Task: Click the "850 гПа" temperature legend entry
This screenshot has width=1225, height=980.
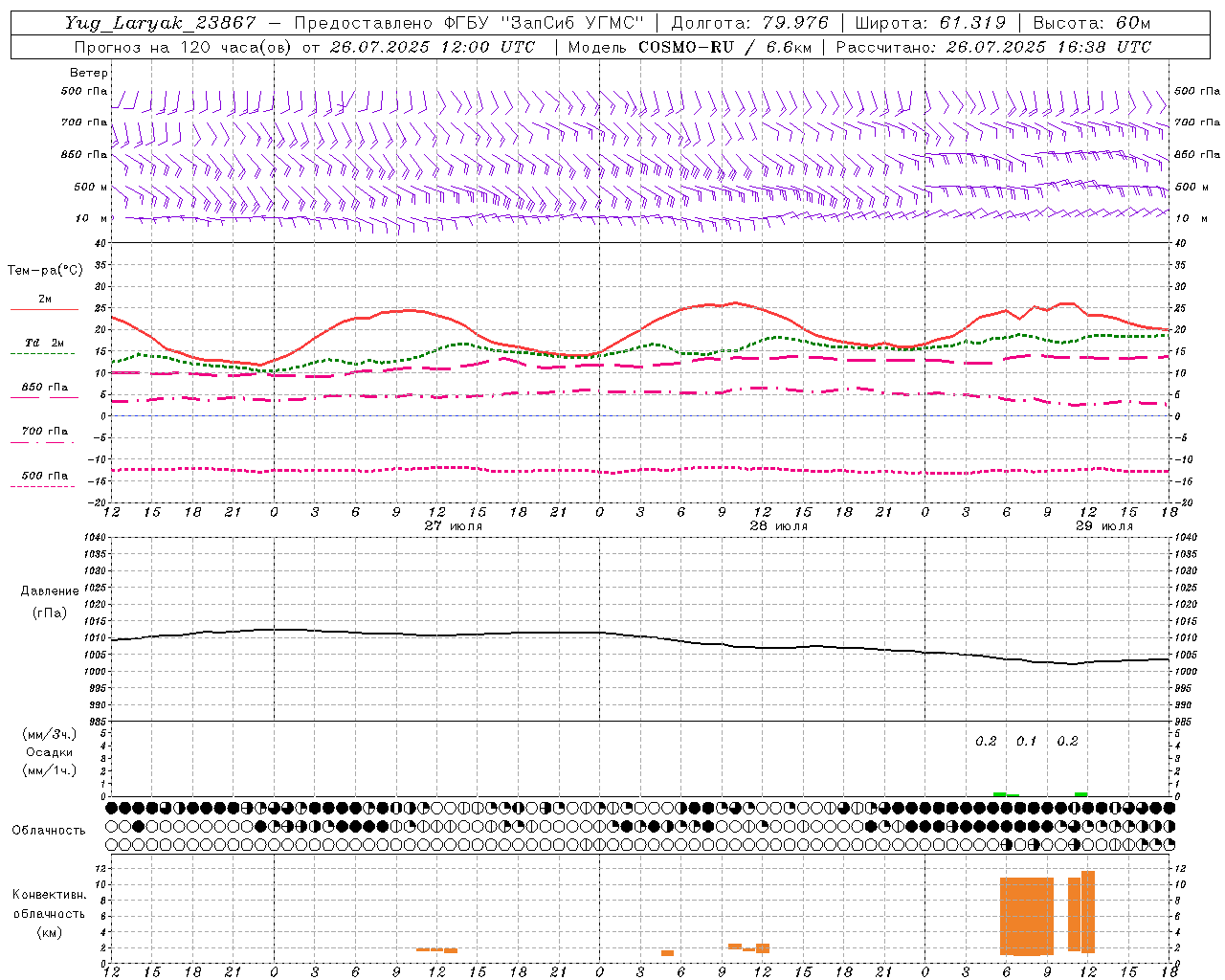Action: coord(45,388)
